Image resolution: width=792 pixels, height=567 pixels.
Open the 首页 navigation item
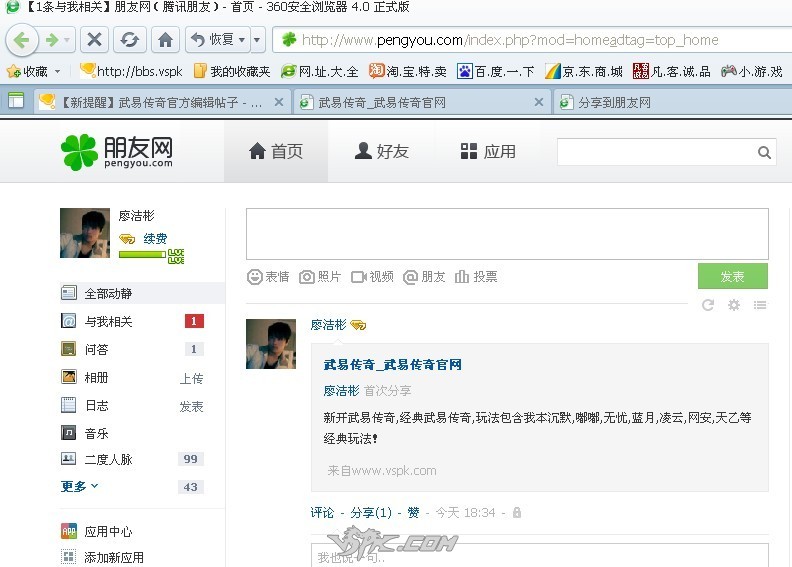(276, 151)
